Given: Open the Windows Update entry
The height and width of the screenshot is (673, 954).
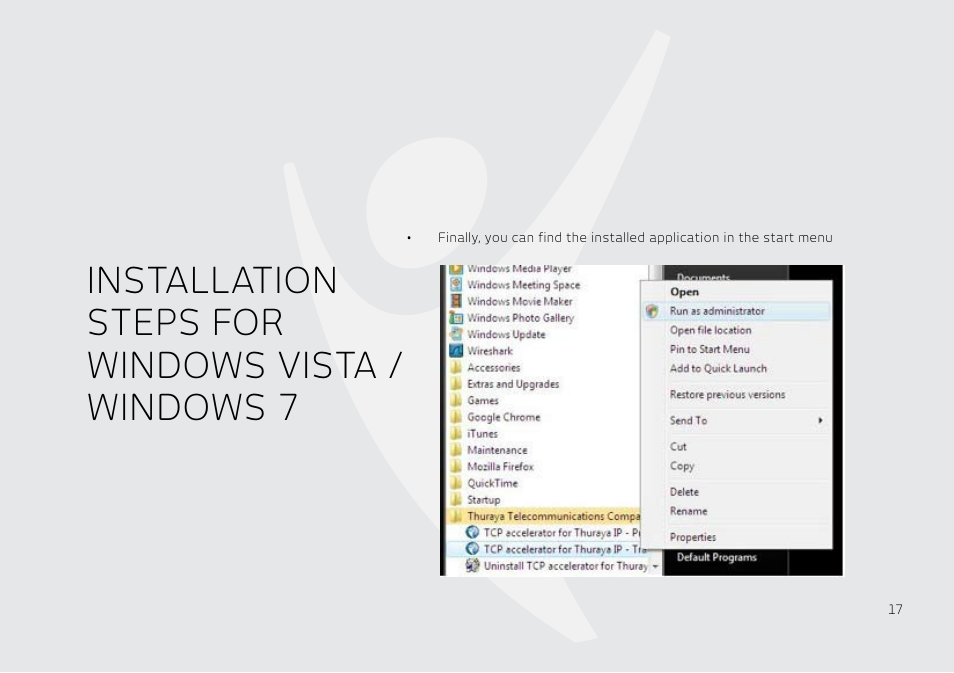Looking at the screenshot, I should coord(506,334).
